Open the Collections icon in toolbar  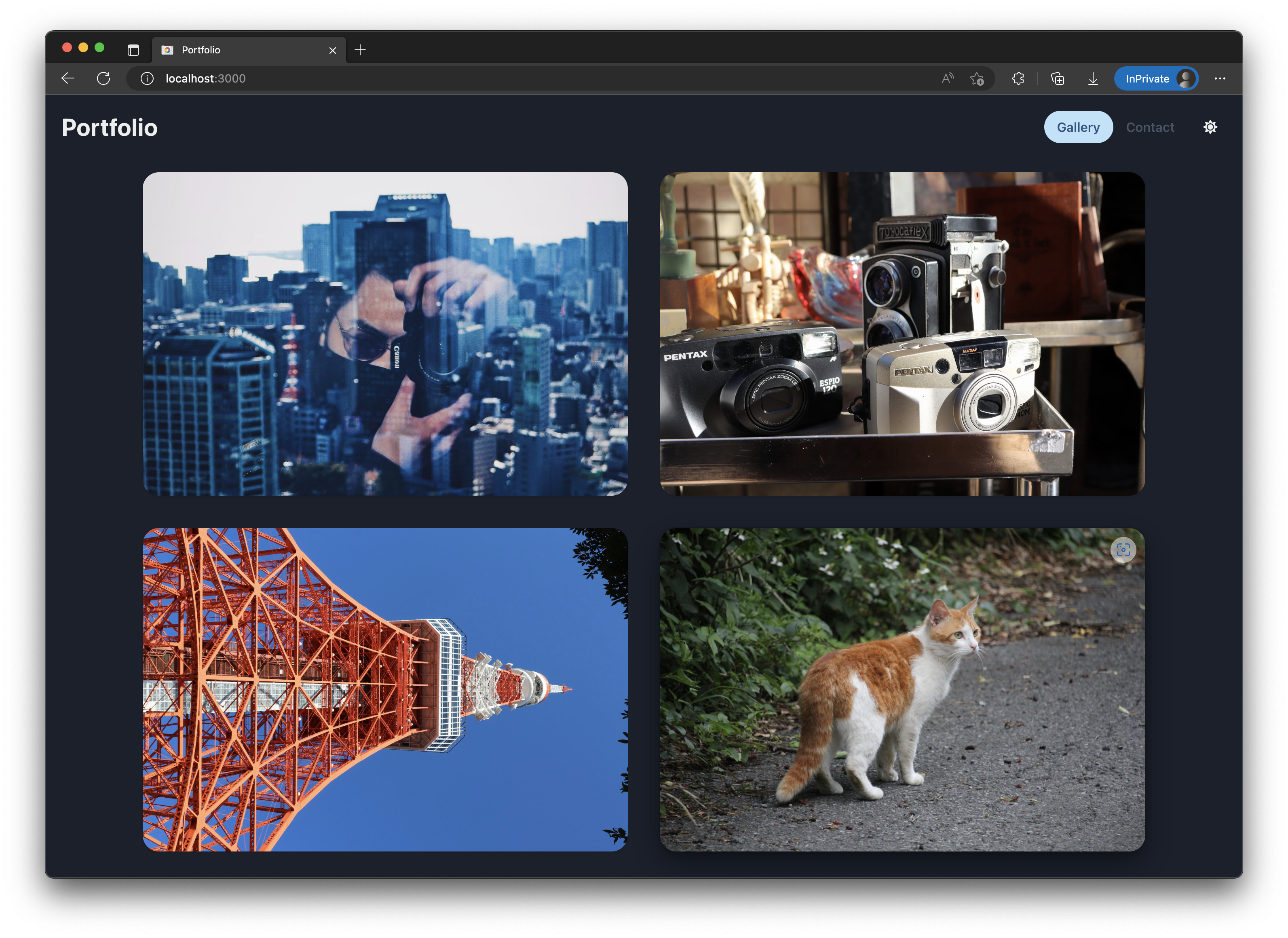(x=1058, y=78)
